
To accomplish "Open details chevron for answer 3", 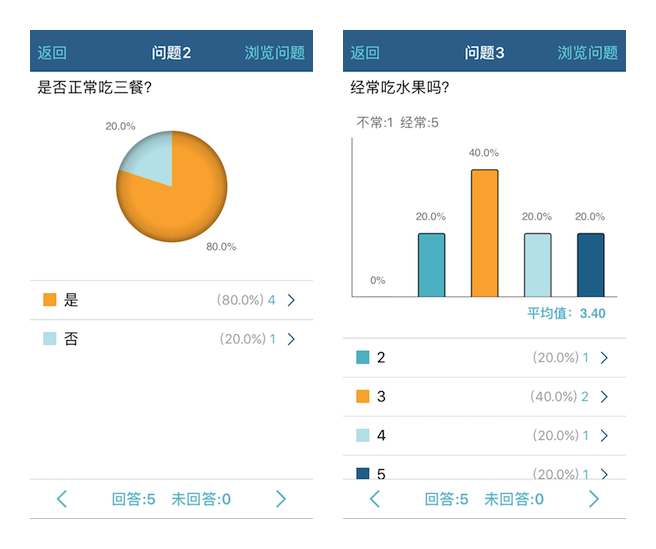I will 604,396.
